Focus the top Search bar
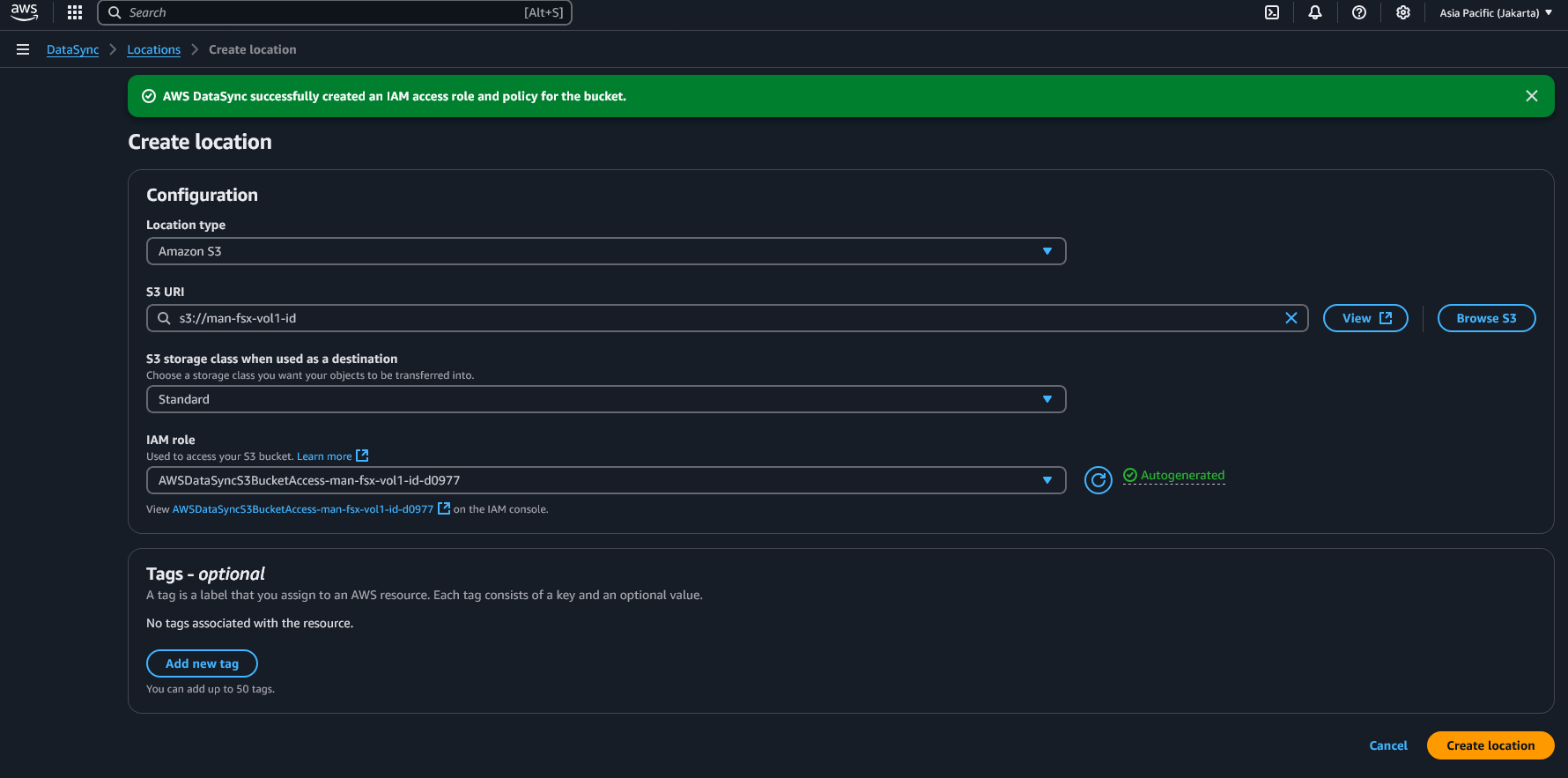Screen dimensions: 1568x778 tap(335, 12)
